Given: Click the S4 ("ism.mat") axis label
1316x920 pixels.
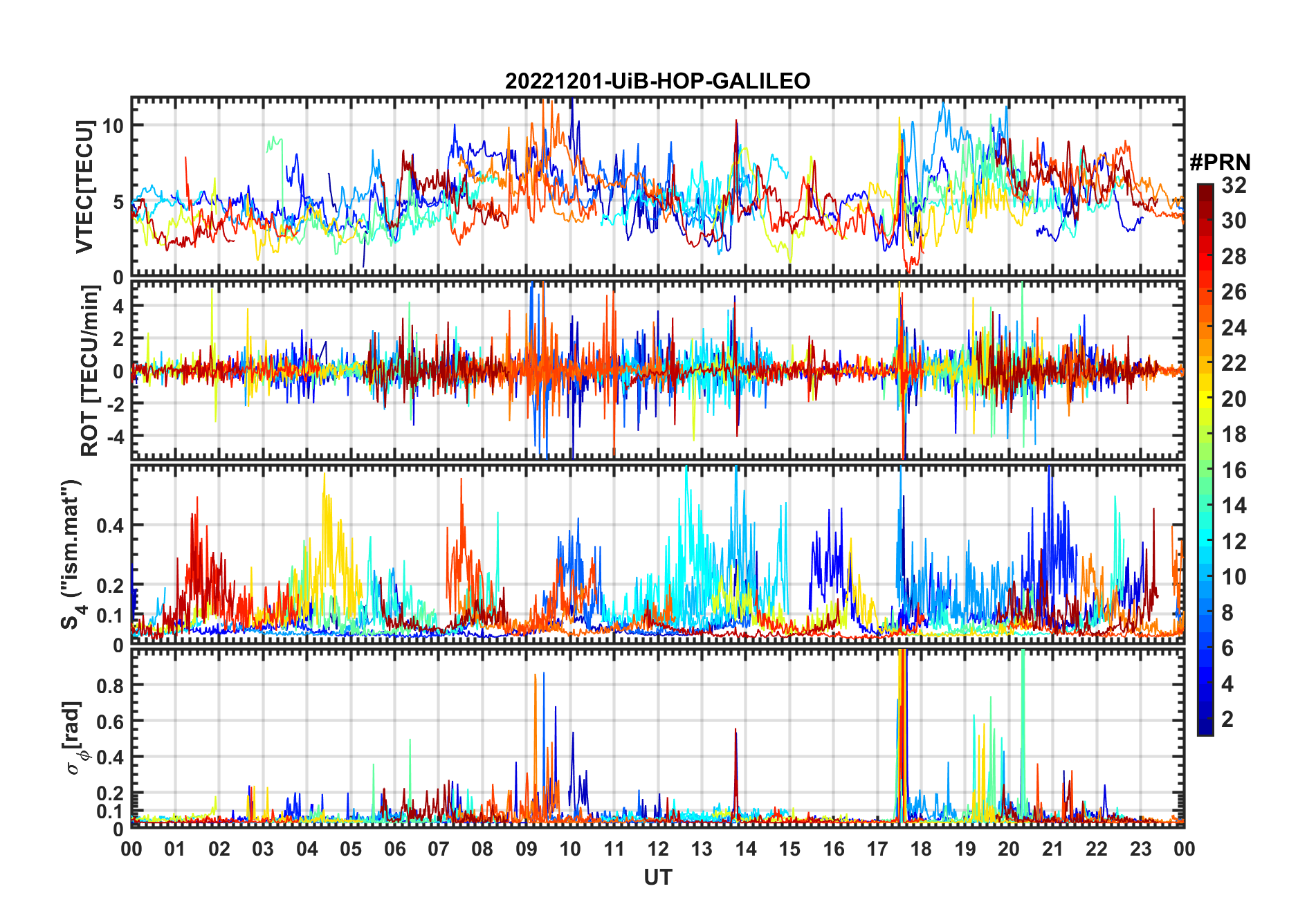Looking at the screenshot, I should coord(73,554).
